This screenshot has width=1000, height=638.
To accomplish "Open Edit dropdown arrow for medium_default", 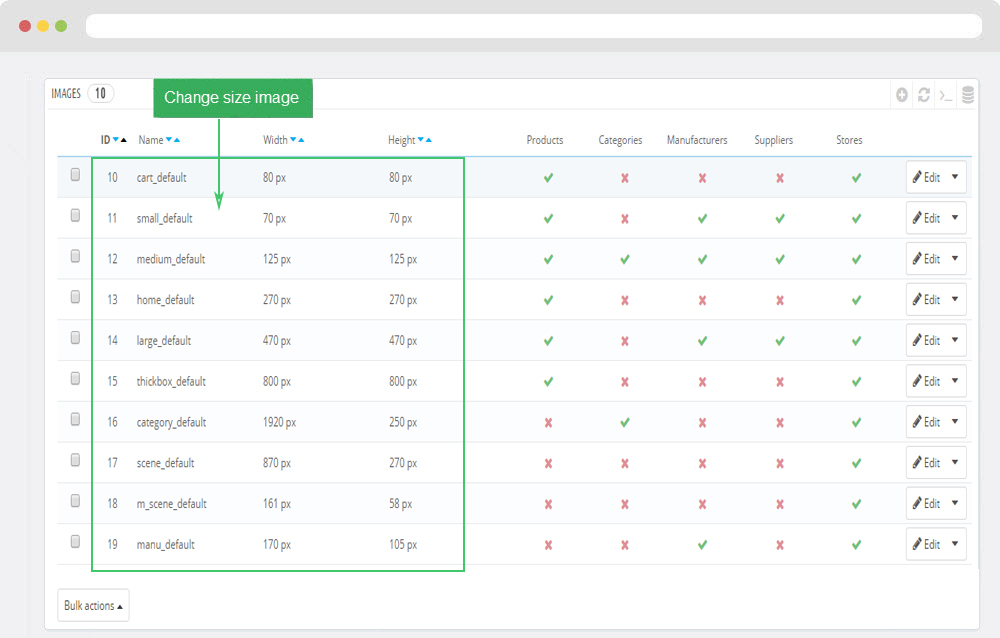I will coord(955,258).
